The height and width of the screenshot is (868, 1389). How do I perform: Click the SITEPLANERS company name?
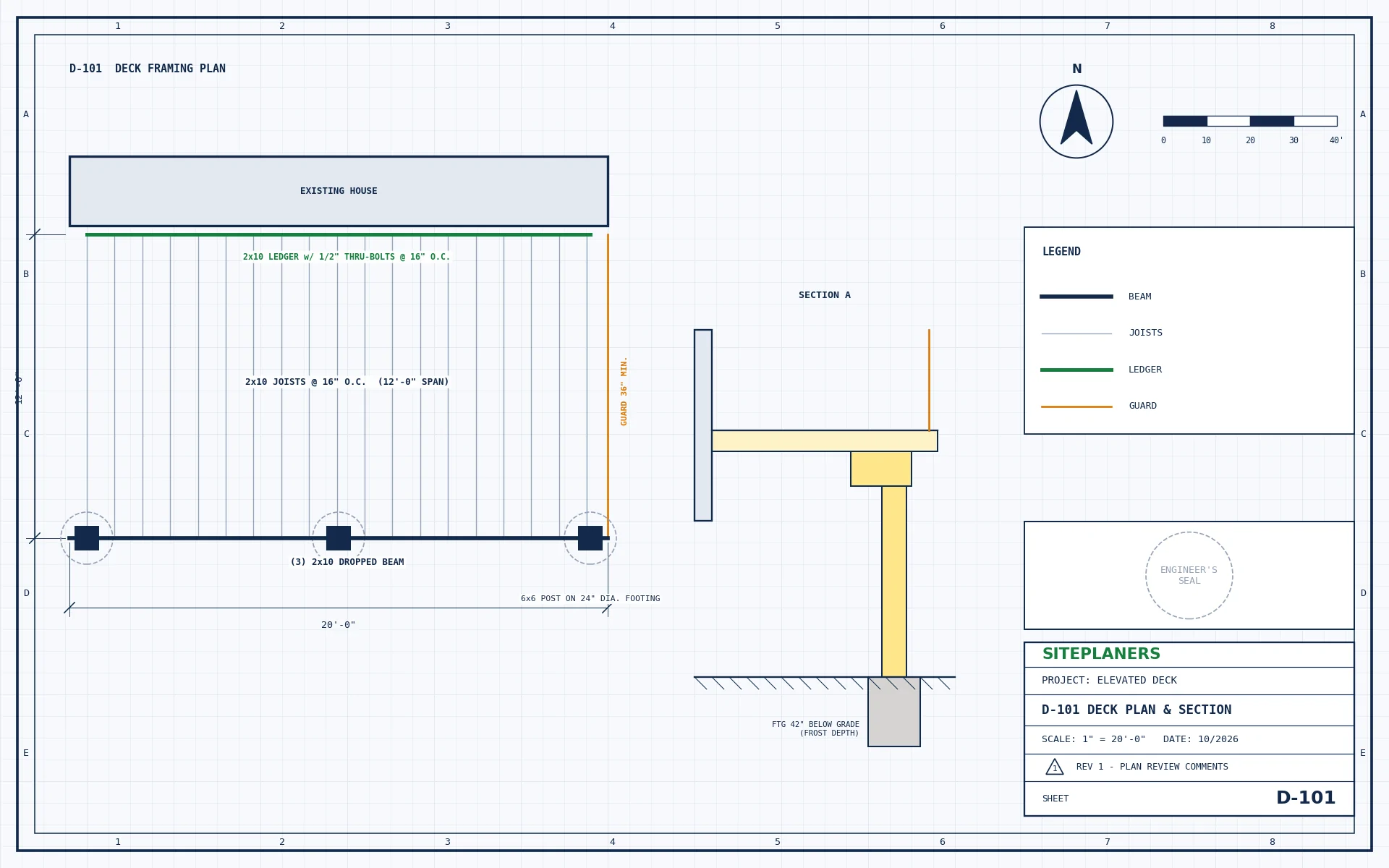1101,654
